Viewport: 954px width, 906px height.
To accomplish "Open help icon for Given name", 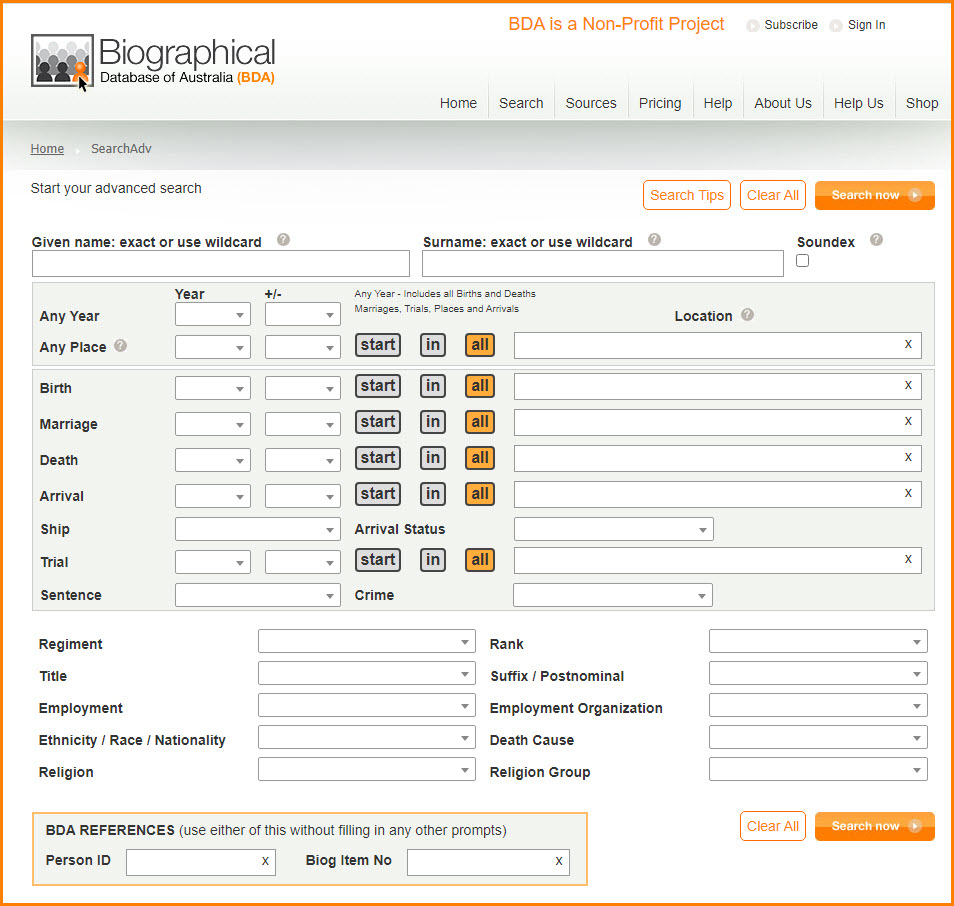I will [283, 240].
